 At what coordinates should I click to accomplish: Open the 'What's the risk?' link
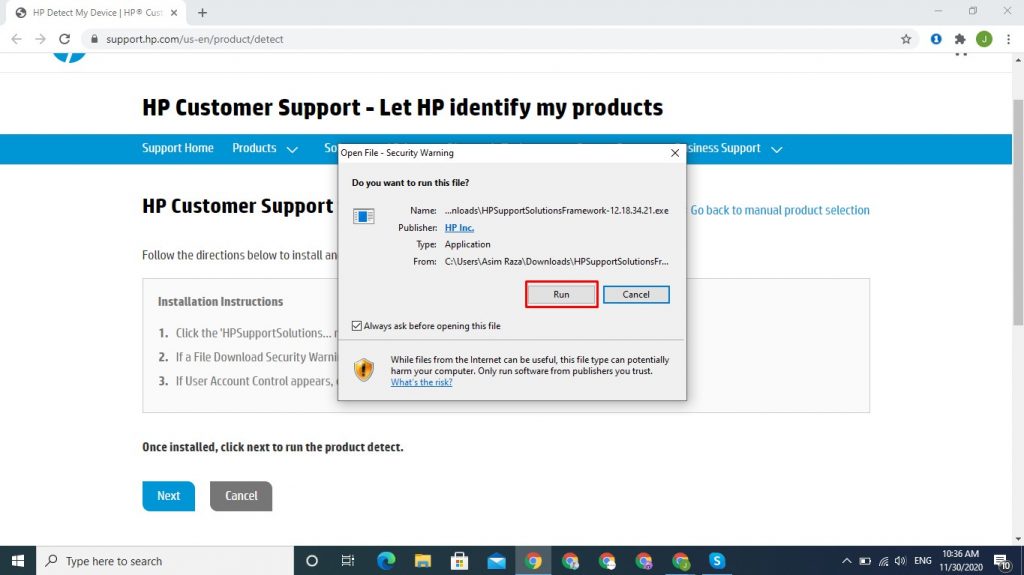(421, 382)
